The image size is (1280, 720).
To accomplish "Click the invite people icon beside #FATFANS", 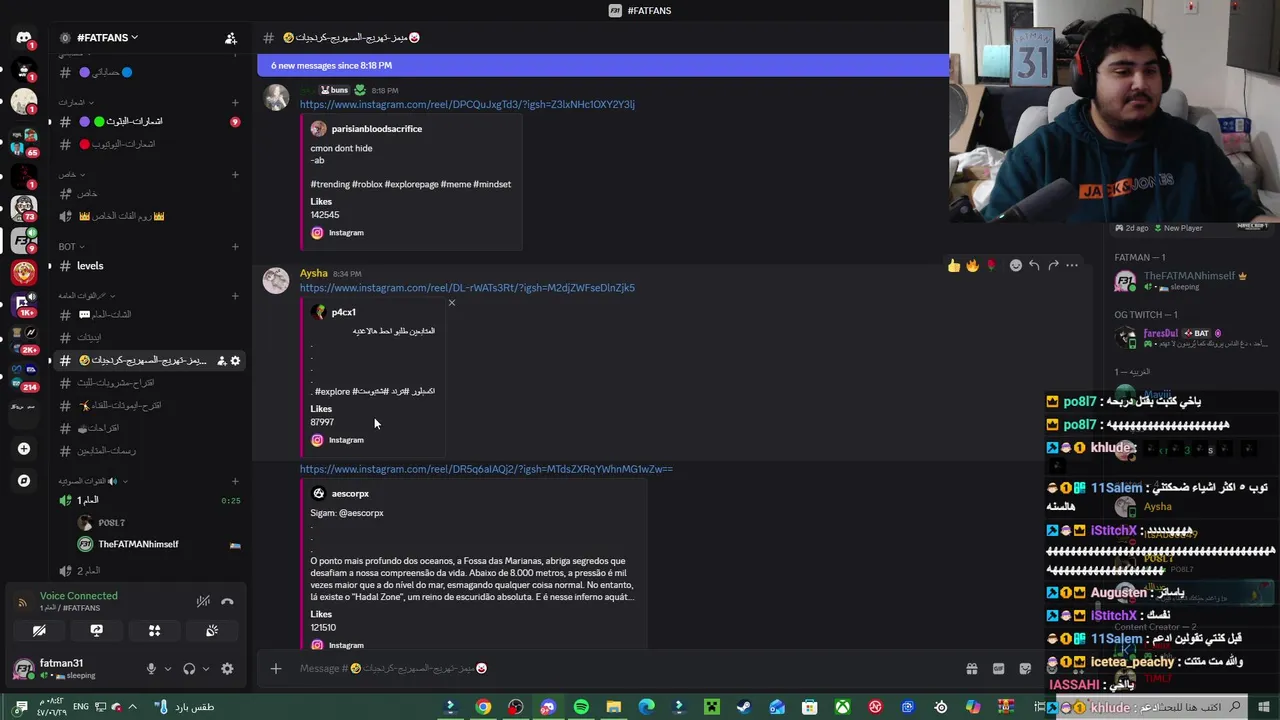I will (231, 38).
